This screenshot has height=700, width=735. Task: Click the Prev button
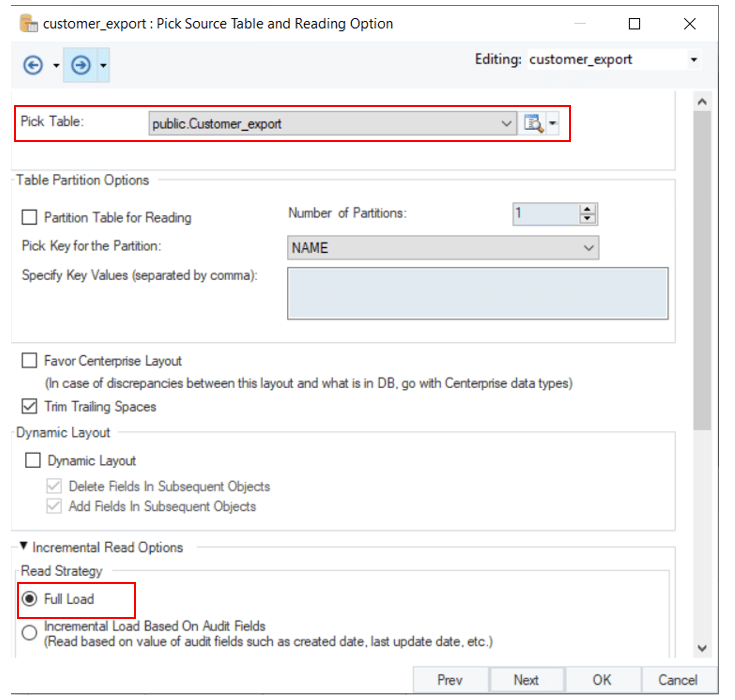450,680
